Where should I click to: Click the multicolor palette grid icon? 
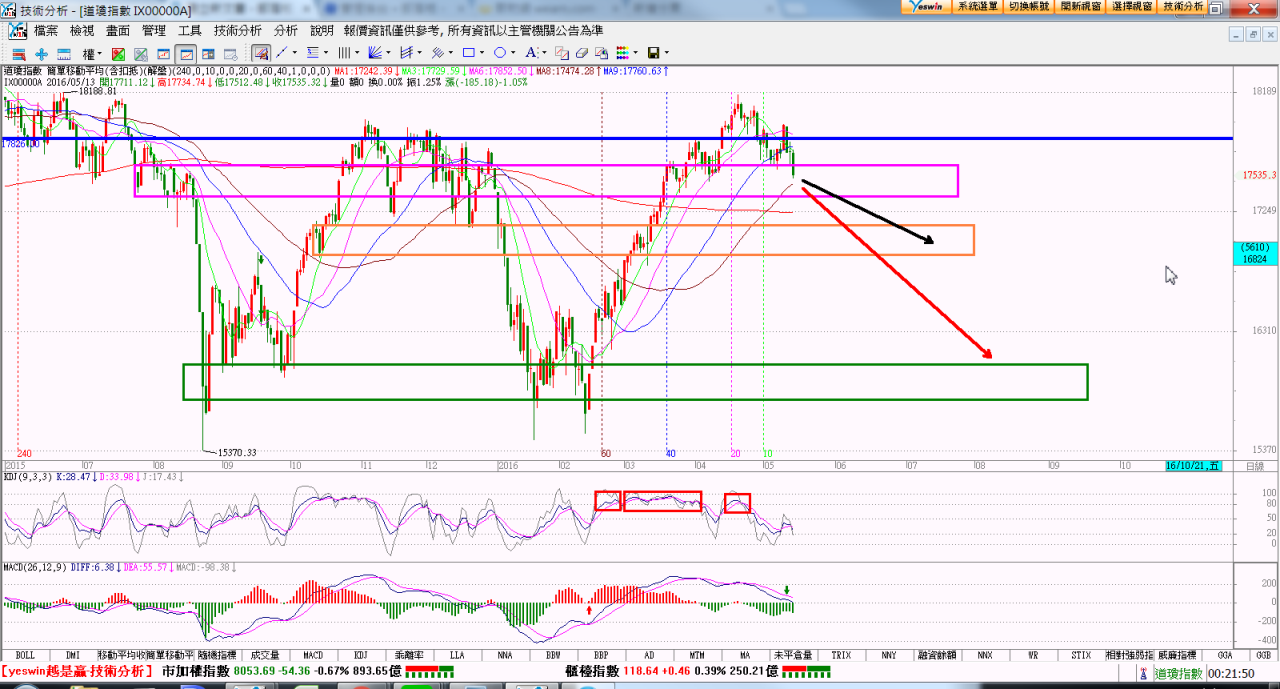pos(623,53)
